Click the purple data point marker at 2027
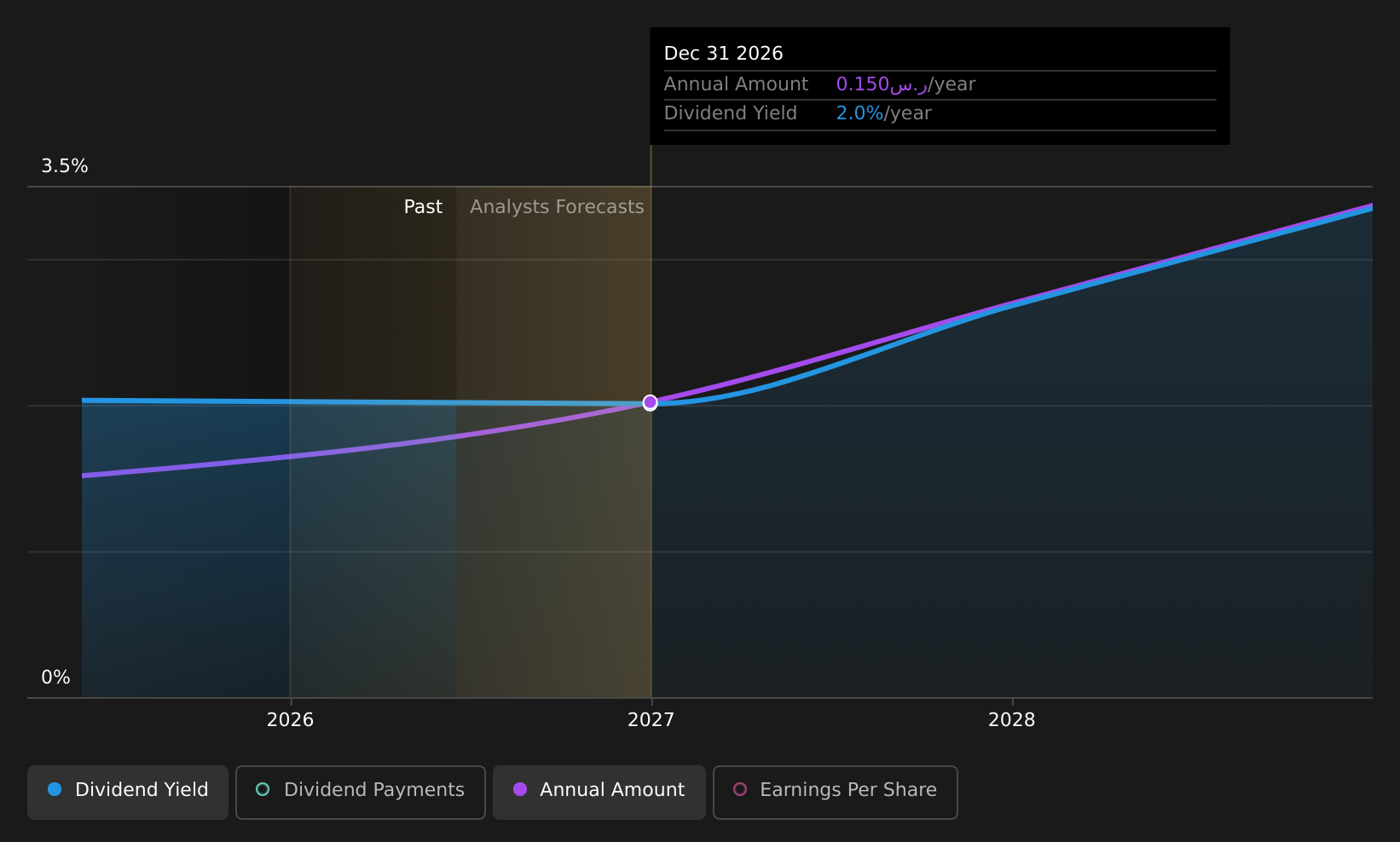The image size is (1400, 842). pyautogui.click(x=651, y=402)
